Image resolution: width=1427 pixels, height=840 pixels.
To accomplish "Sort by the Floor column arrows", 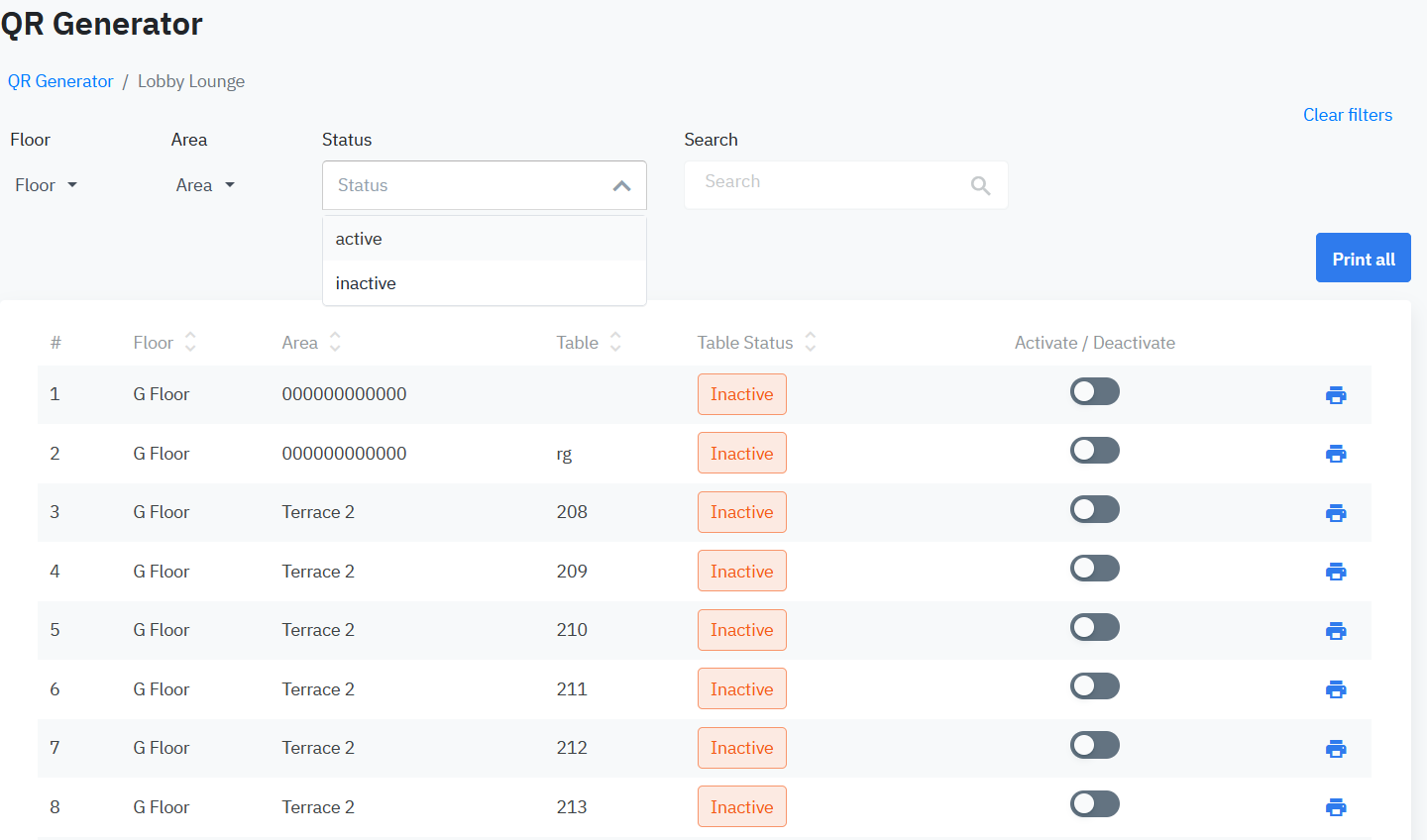I will coord(190,342).
